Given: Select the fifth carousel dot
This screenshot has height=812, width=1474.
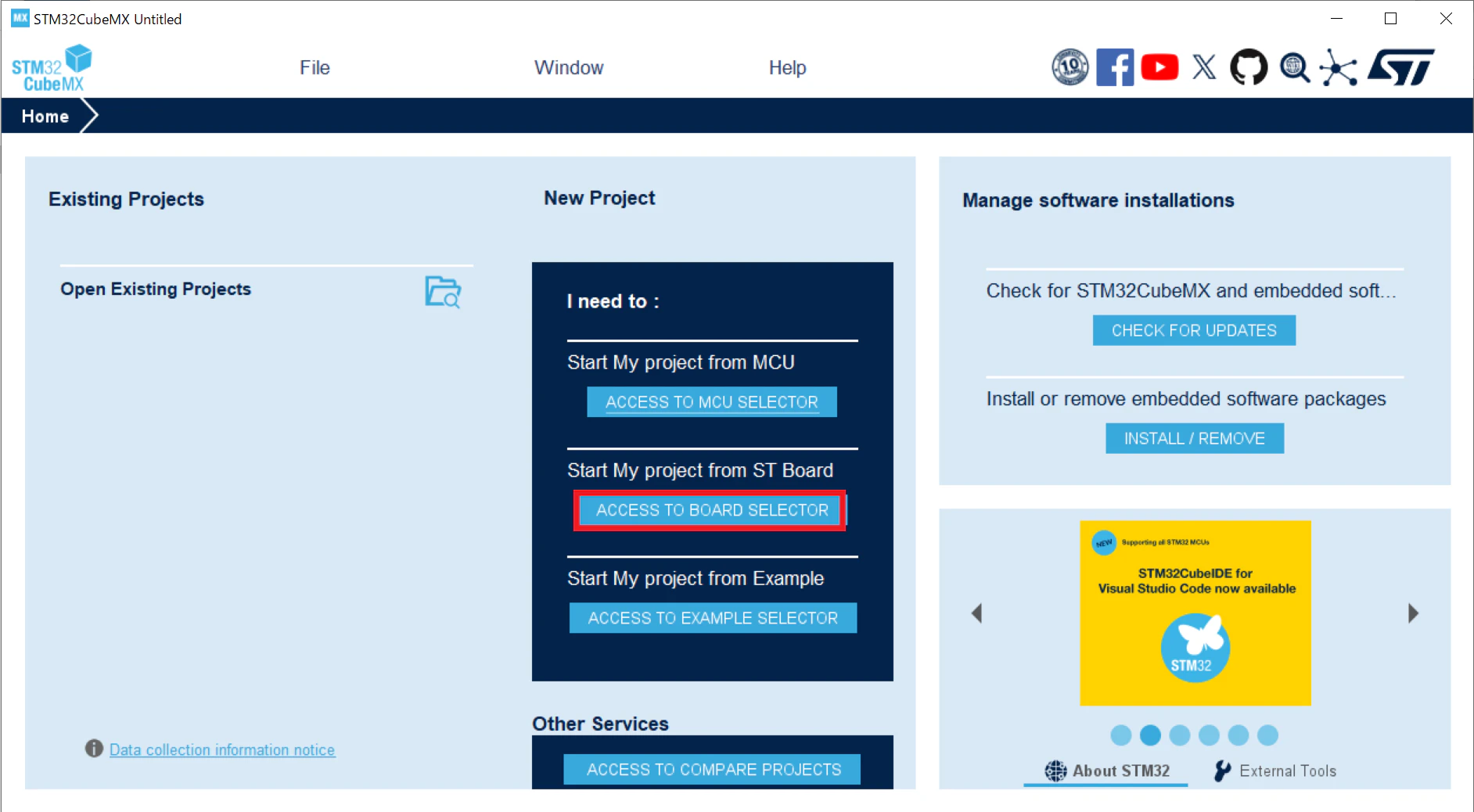Looking at the screenshot, I should [x=1239, y=735].
